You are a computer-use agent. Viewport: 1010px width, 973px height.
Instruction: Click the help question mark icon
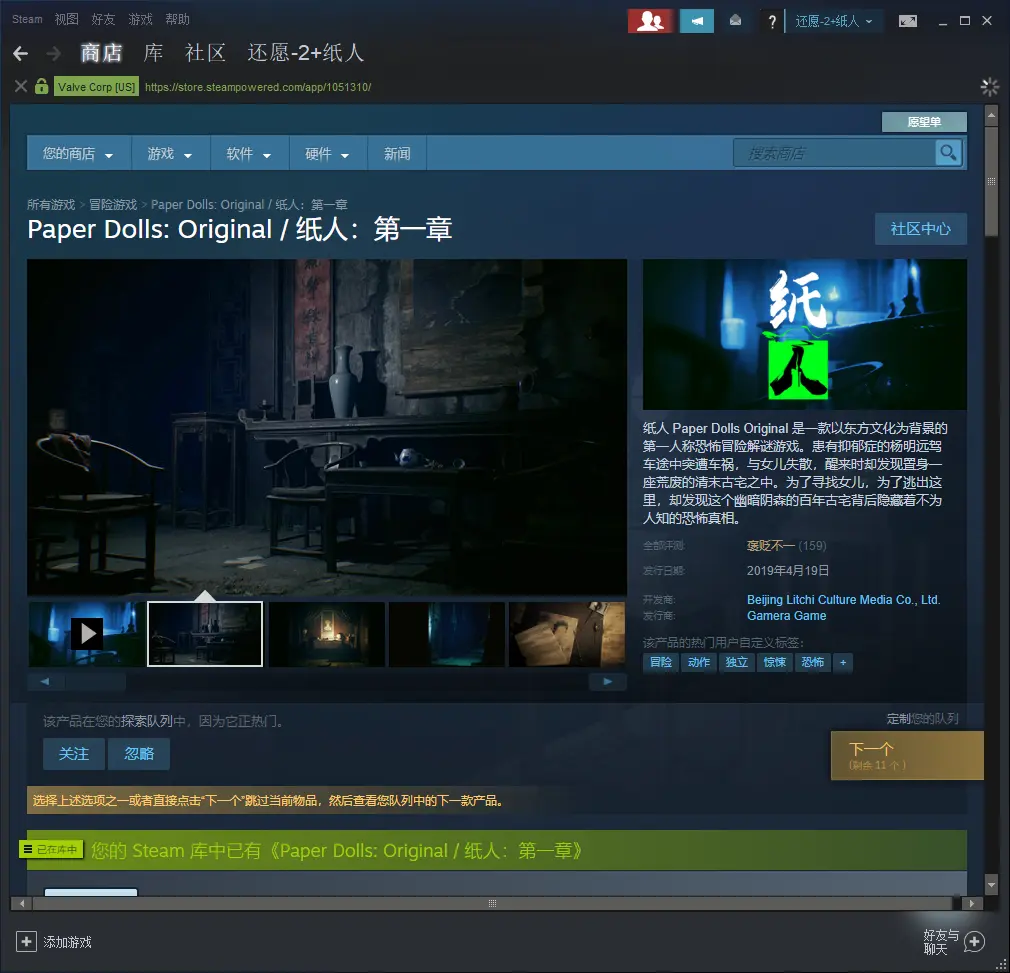point(772,22)
